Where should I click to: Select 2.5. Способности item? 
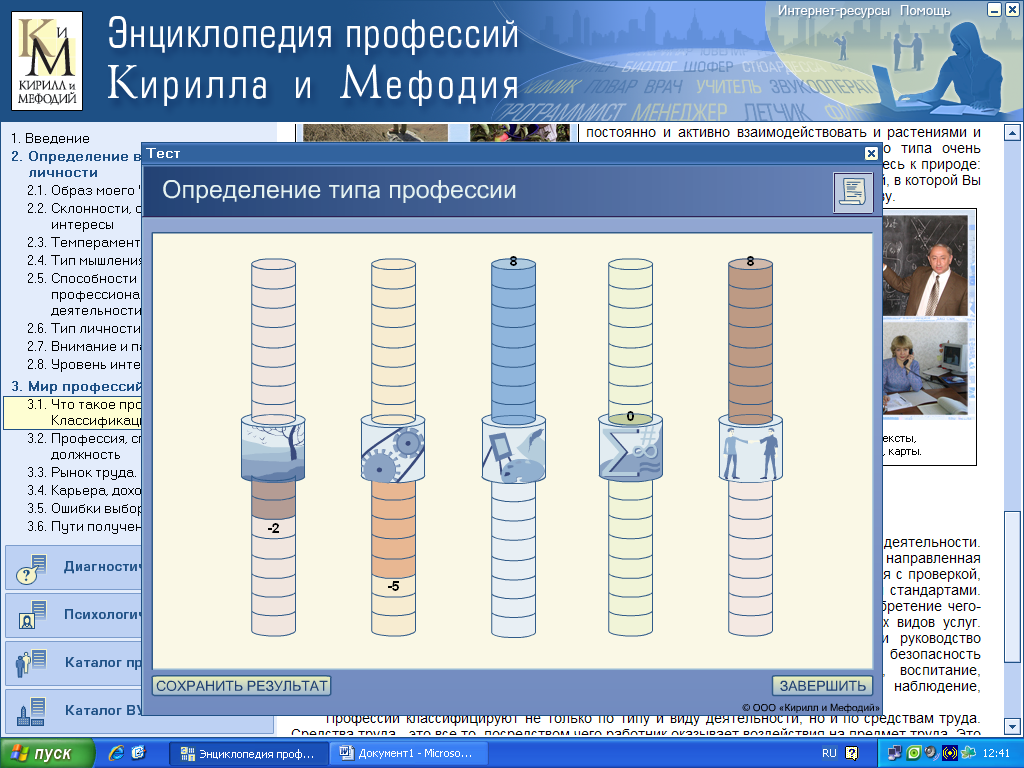coord(84,295)
